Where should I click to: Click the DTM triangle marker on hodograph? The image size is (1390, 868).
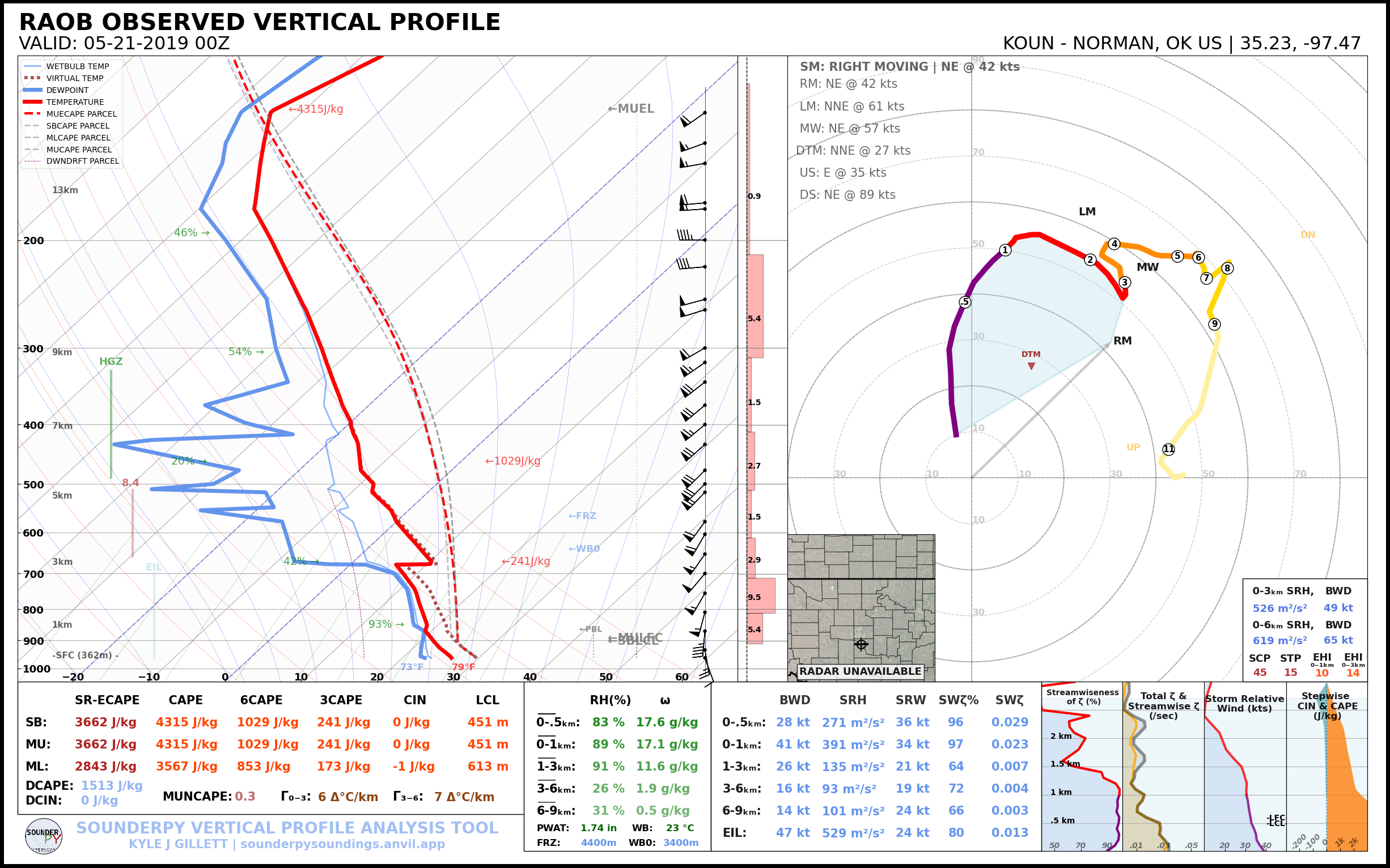click(x=1031, y=365)
